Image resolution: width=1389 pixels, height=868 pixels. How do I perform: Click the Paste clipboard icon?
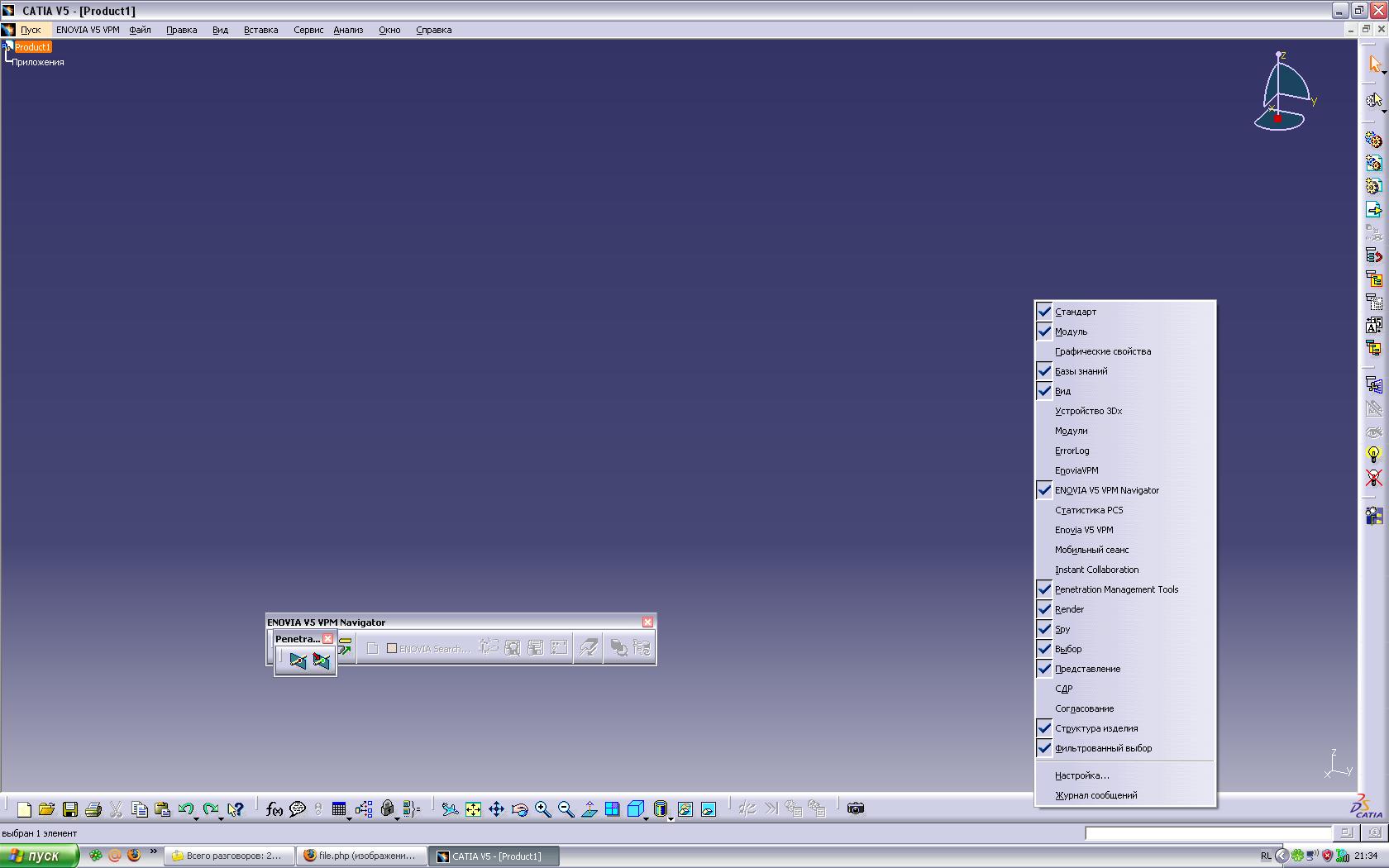click(x=162, y=809)
